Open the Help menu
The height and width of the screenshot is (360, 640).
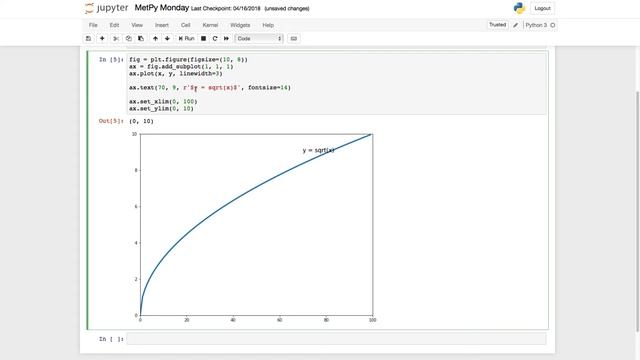(268, 25)
